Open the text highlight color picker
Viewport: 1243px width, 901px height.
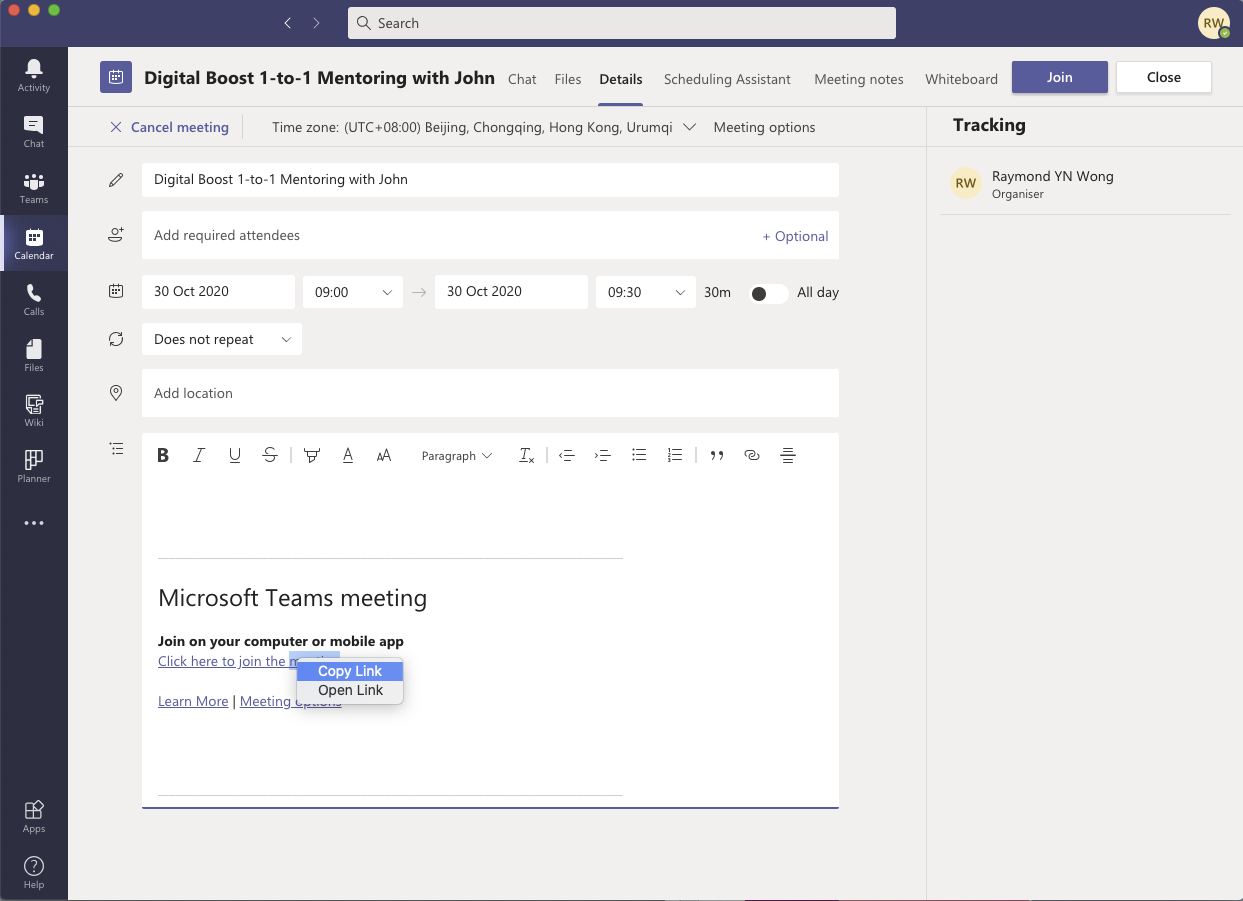click(312, 456)
